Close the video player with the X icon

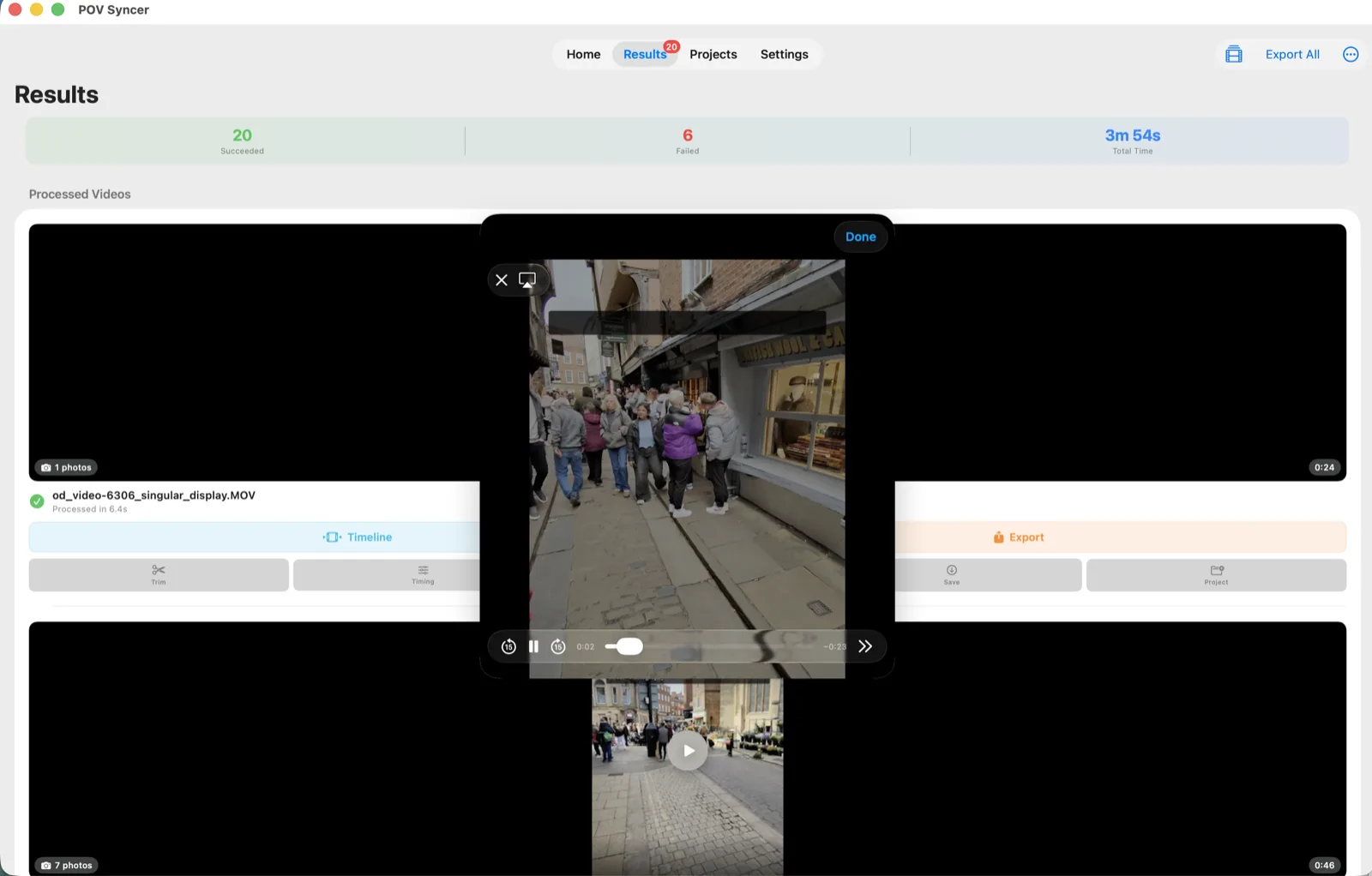[502, 280]
